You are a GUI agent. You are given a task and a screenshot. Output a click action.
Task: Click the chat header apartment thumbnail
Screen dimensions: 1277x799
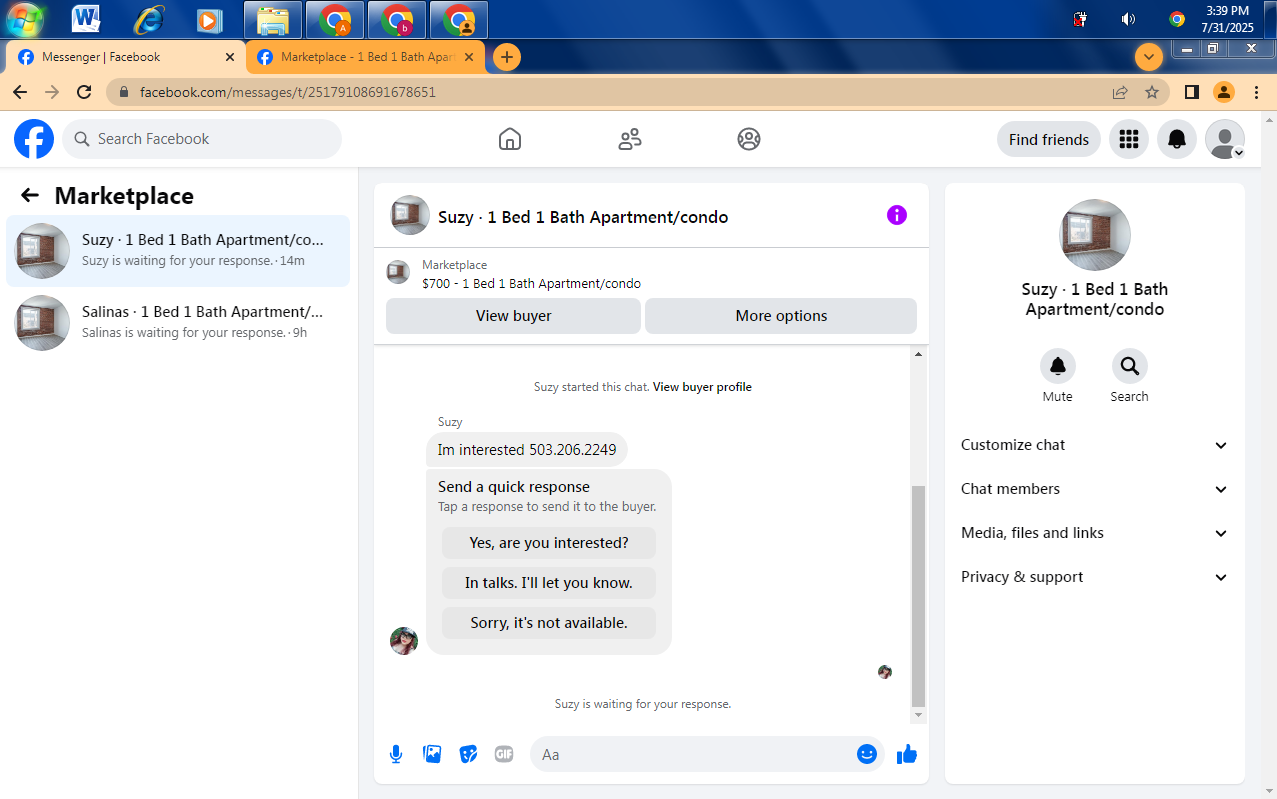click(x=410, y=215)
